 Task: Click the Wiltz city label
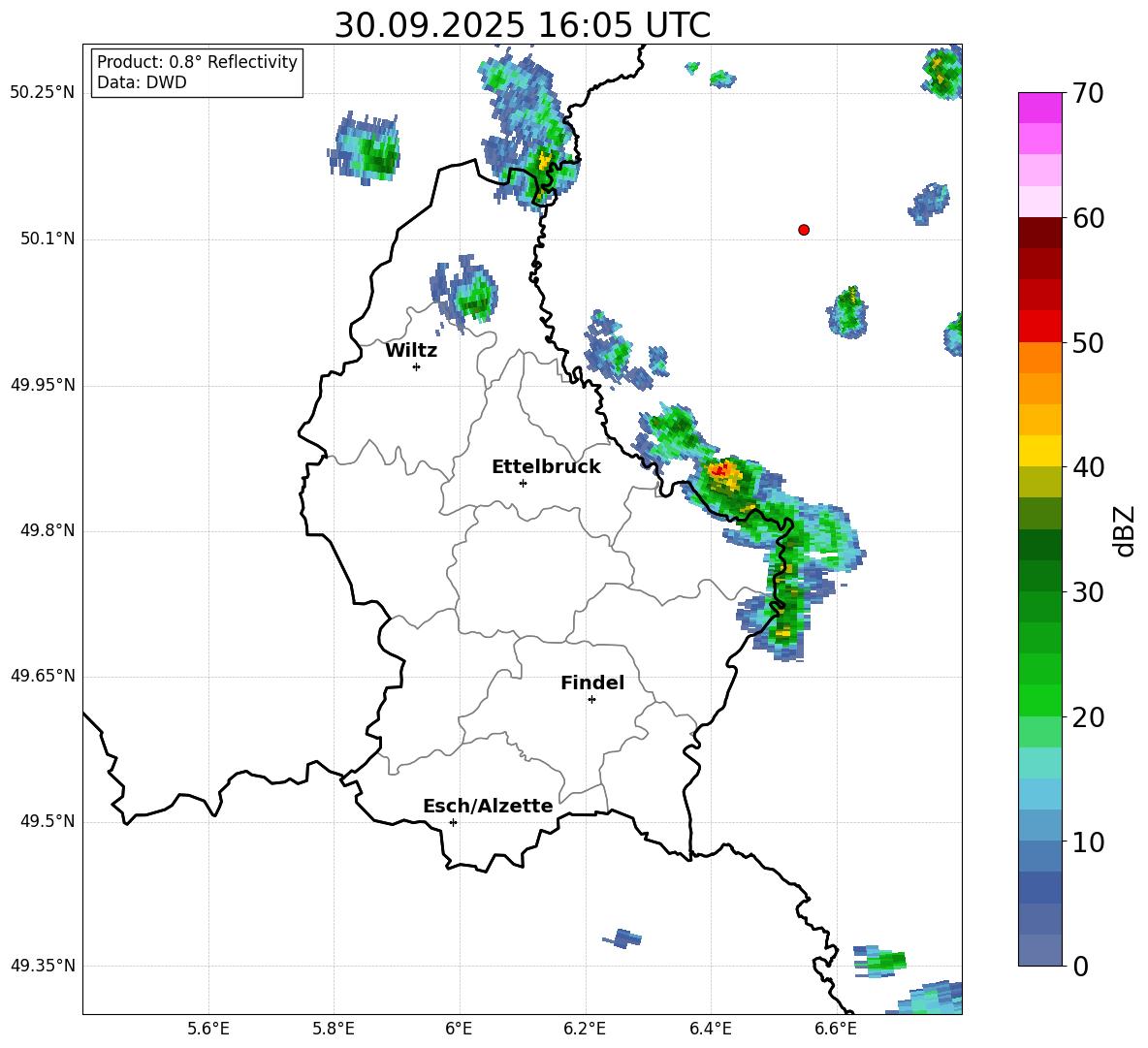pyautogui.click(x=411, y=351)
